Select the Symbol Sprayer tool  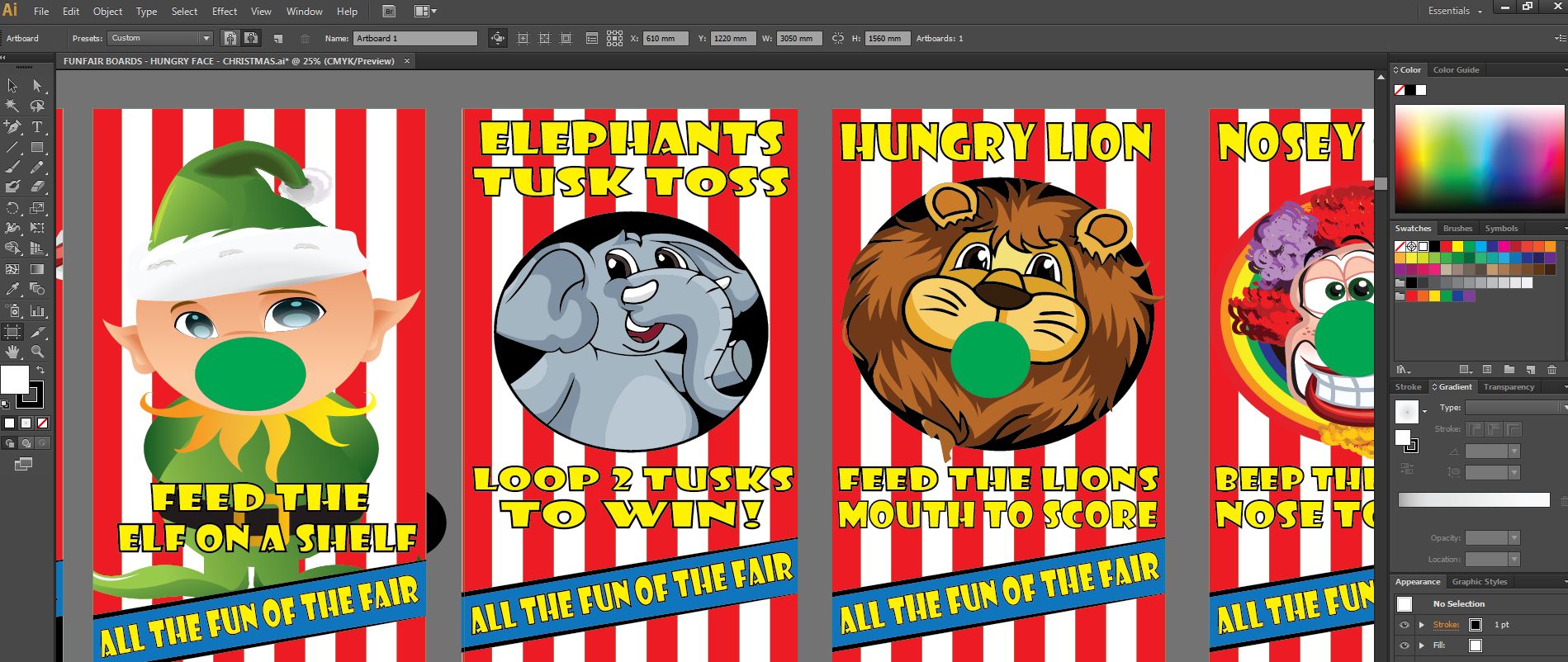tap(12, 310)
